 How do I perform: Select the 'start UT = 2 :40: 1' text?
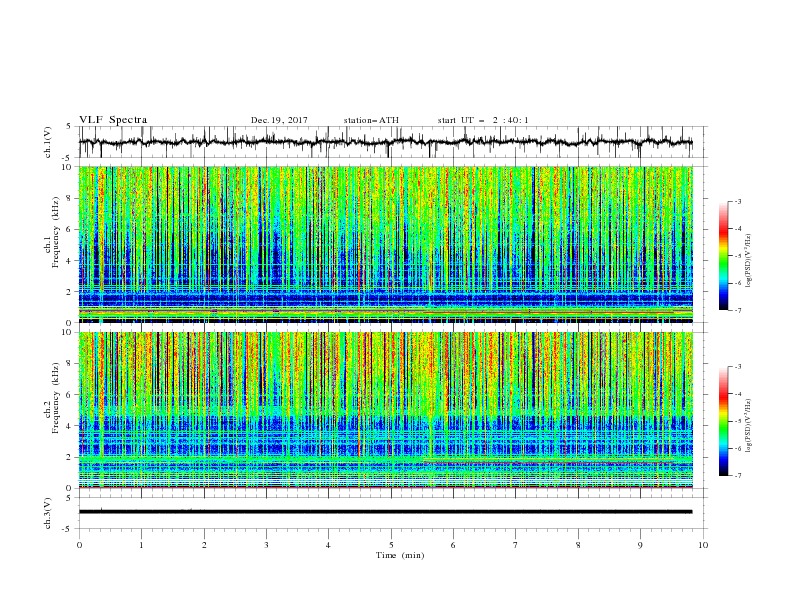[483, 120]
